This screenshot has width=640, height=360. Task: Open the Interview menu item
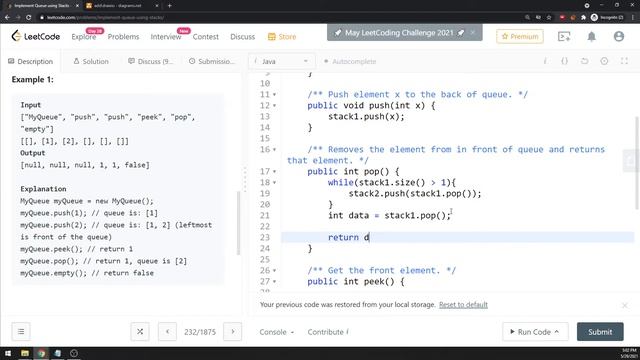click(166, 37)
